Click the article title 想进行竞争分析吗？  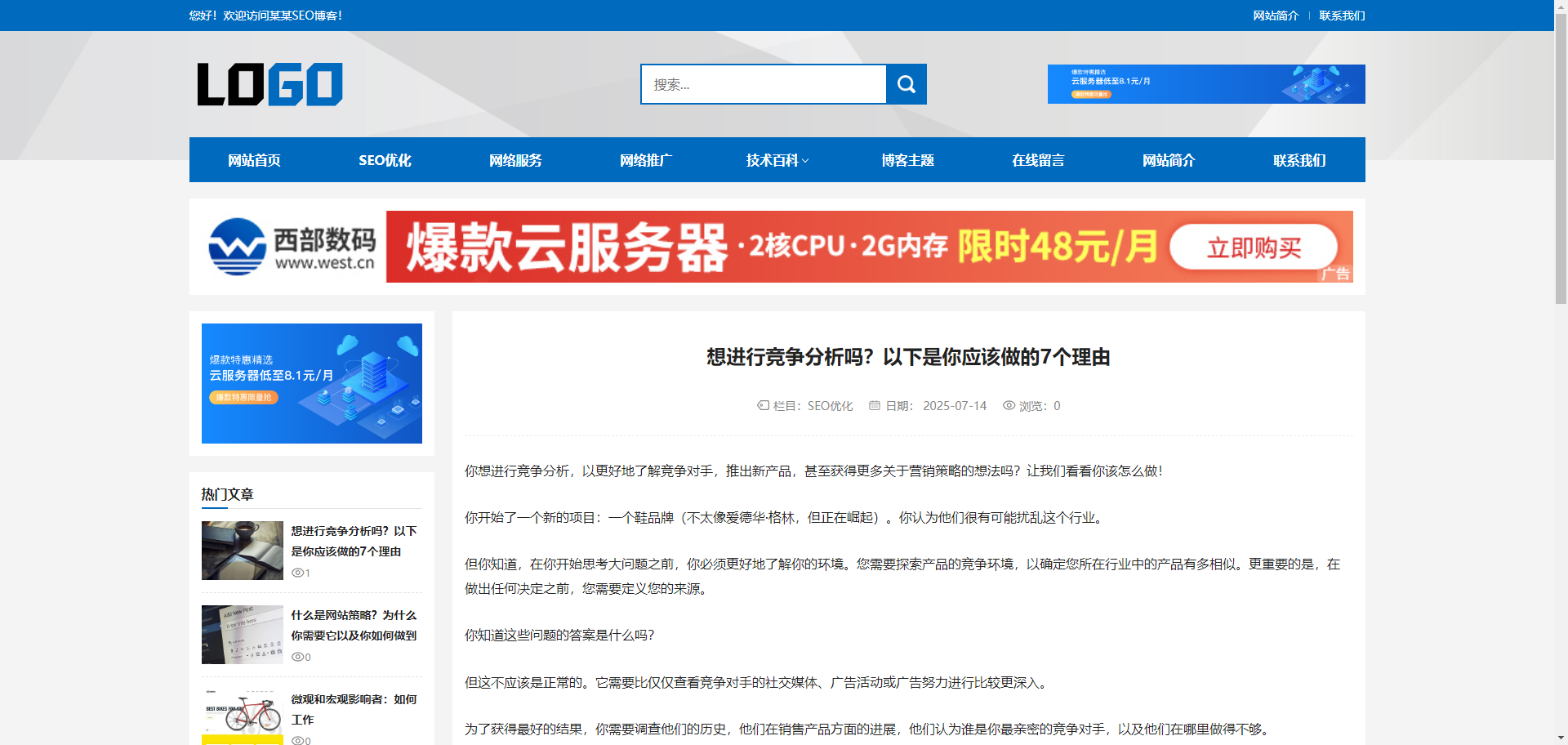point(908,357)
